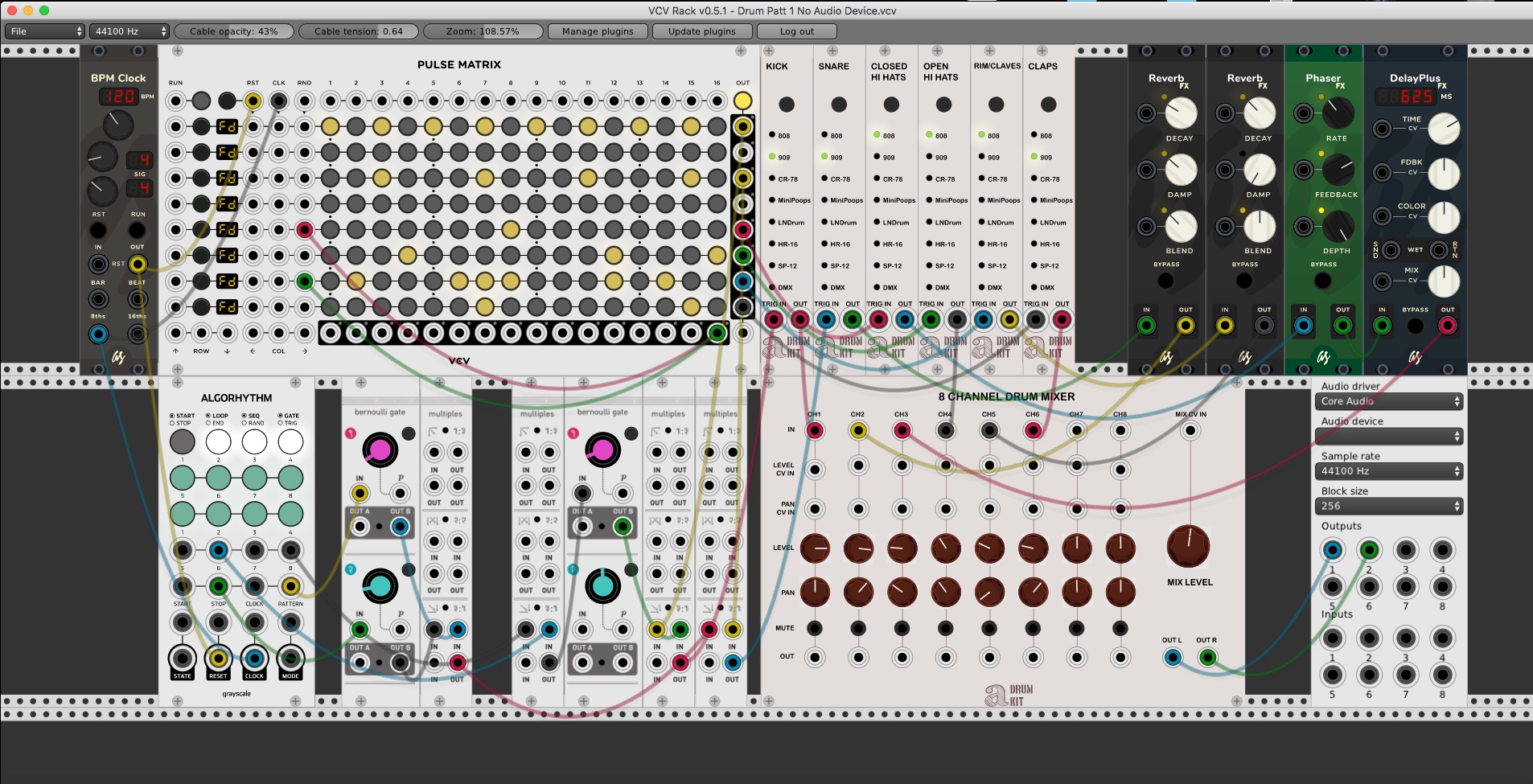Mute CH1 on the drum mixer

[x=815, y=628]
